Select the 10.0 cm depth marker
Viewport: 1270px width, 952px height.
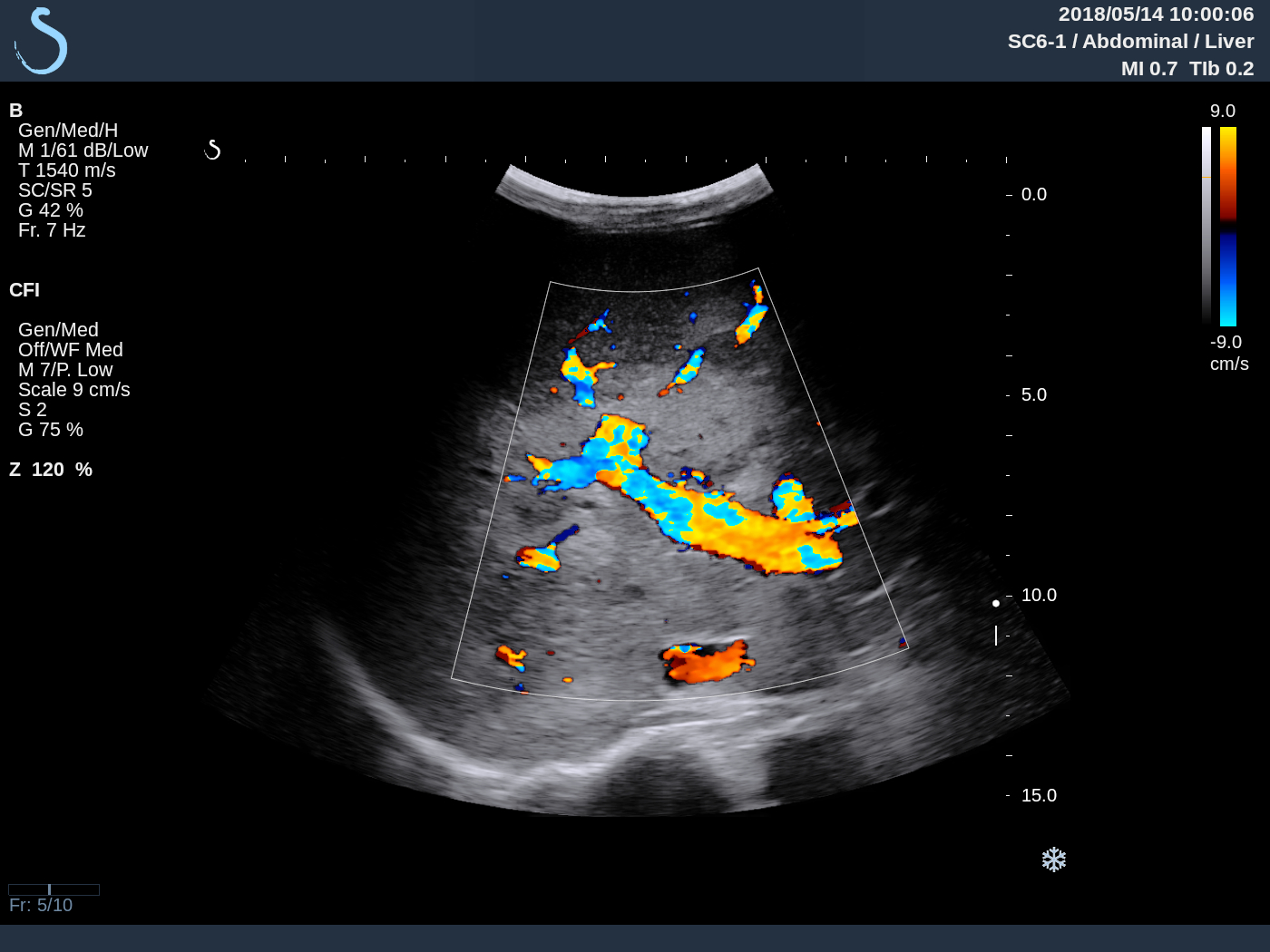coord(1039,595)
